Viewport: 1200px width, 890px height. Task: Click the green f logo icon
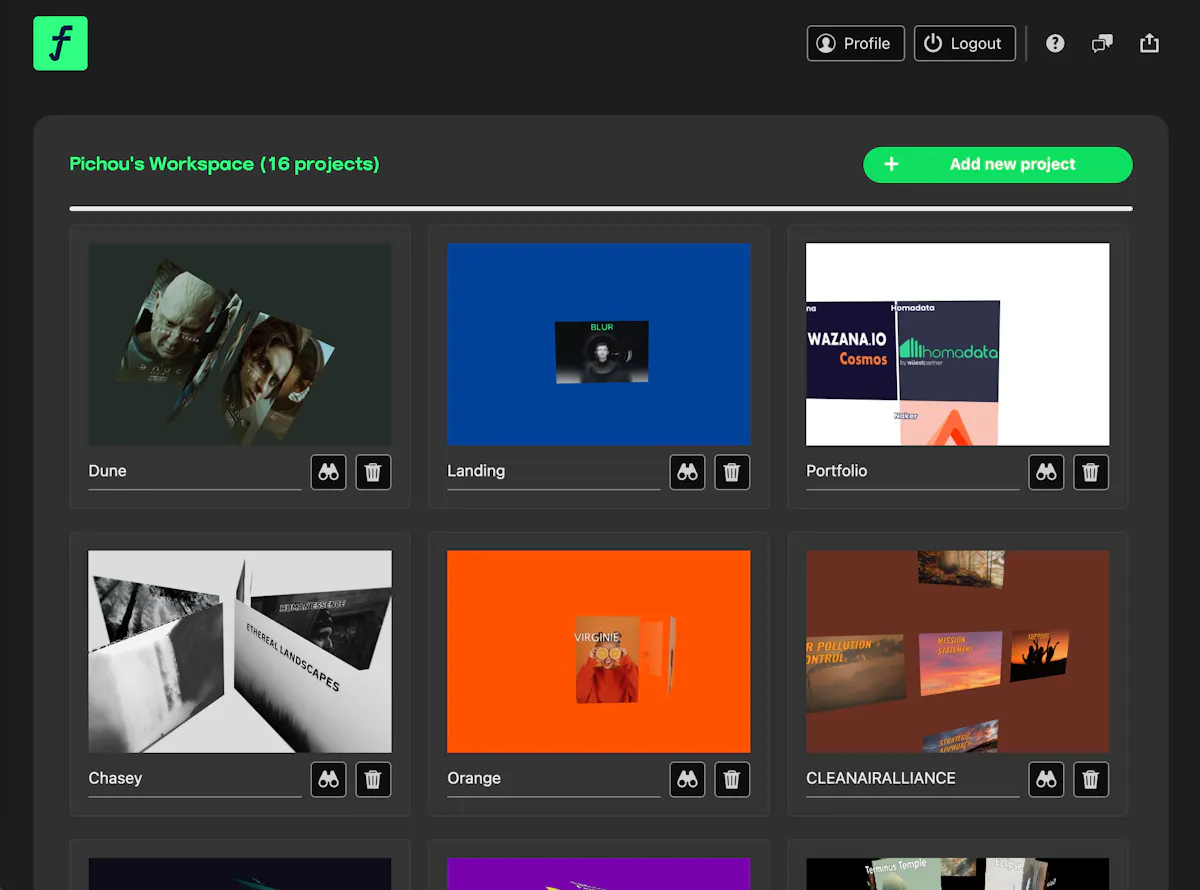pyautogui.click(x=60, y=43)
